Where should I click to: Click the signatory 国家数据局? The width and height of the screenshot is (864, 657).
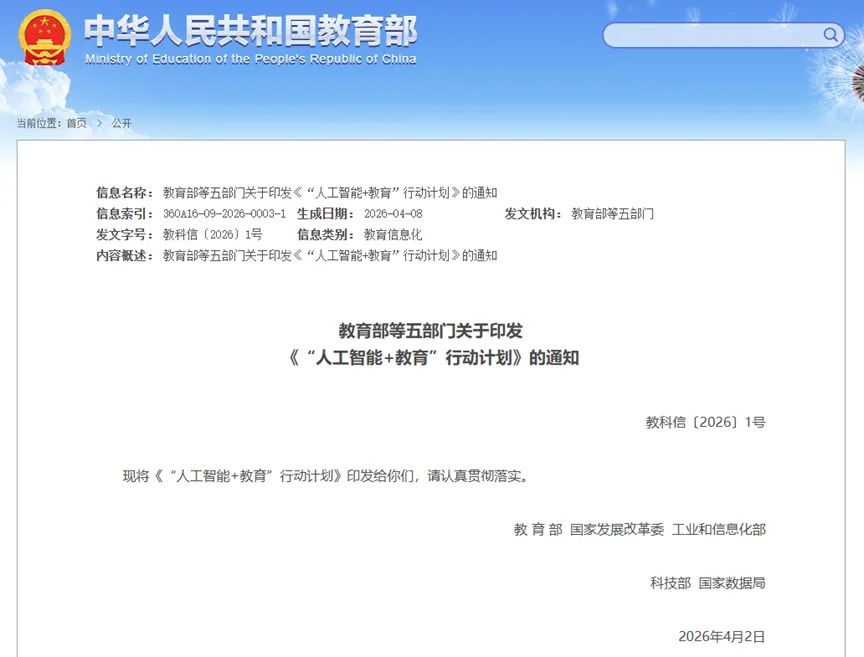(x=732, y=583)
